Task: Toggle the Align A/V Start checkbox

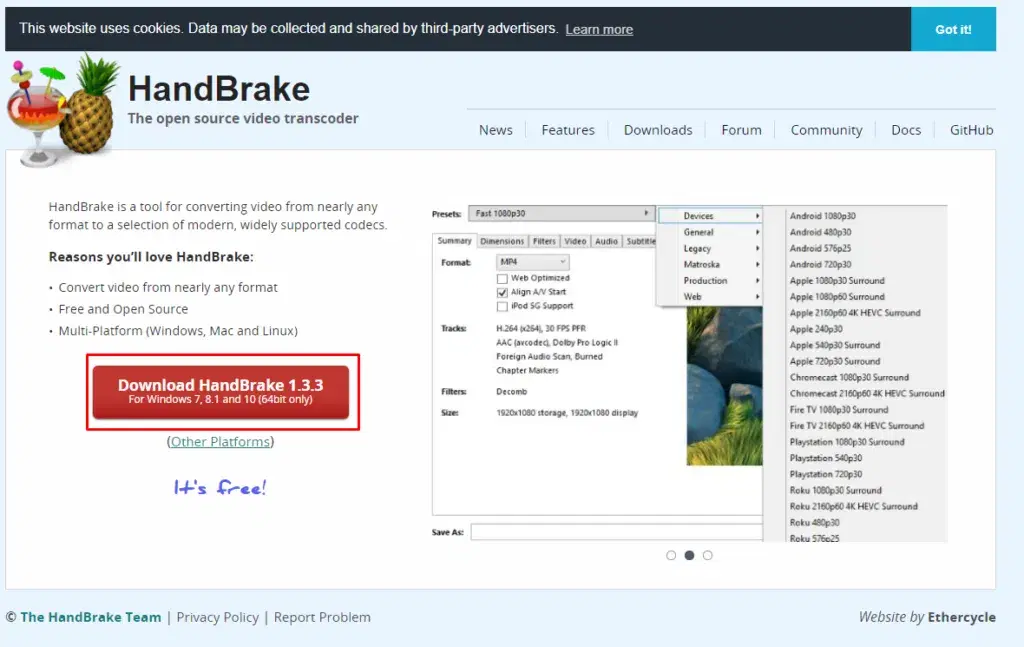Action: pyautogui.click(x=502, y=292)
